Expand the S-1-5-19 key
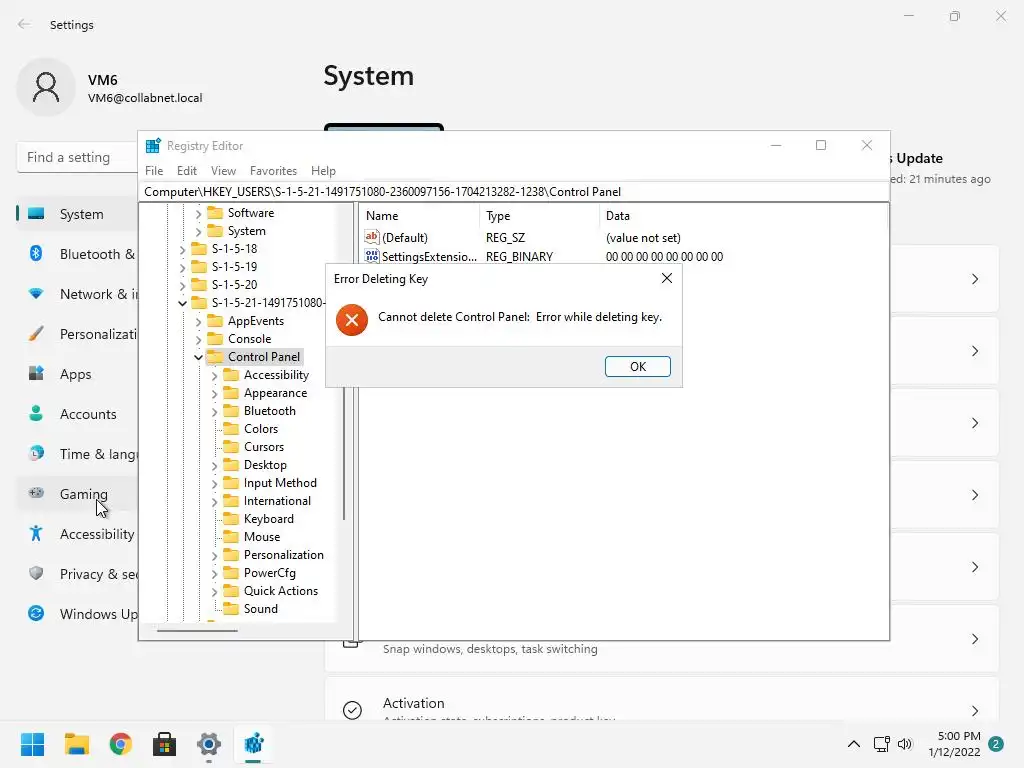The width and height of the screenshot is (1024, 768). (183, 267)
